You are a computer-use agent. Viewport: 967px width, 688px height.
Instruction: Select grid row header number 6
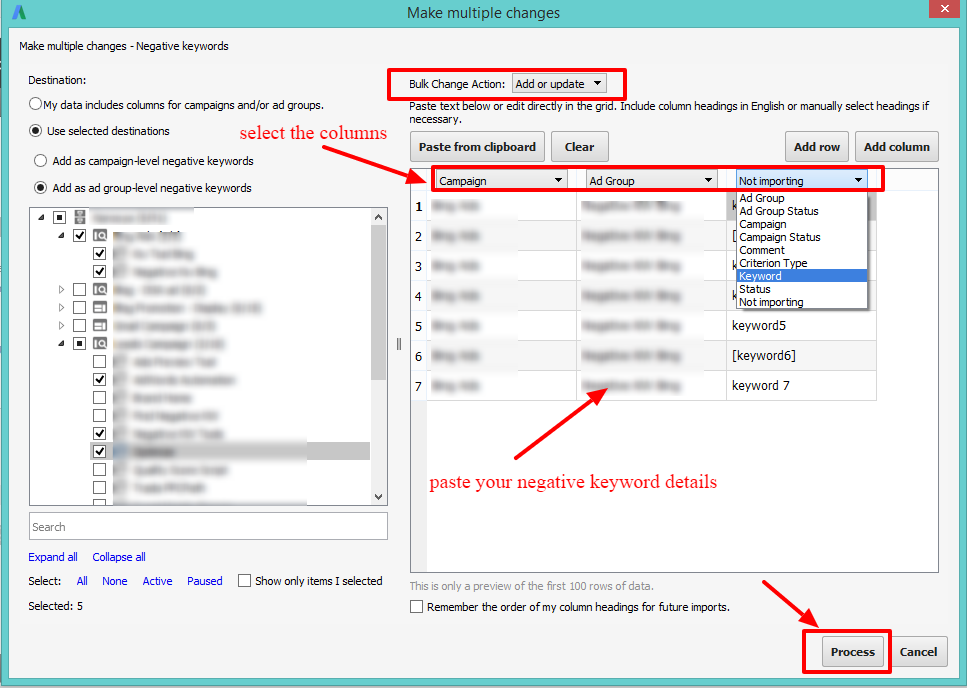coord(419,356)
